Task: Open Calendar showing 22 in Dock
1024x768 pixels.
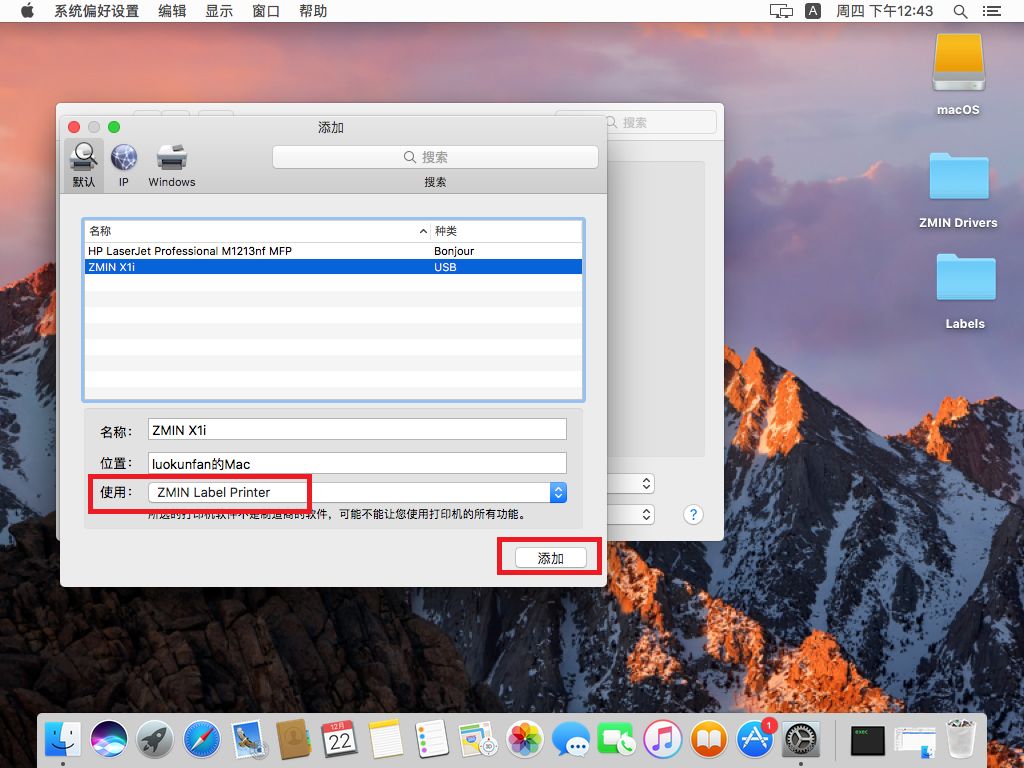Action: point(340,740)
